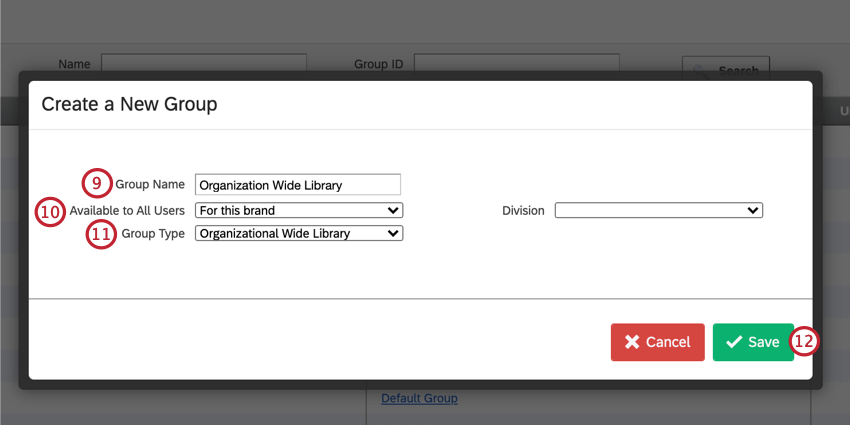Click the Available to All Users label
This screenshot has height=425, width=850.
127,211
